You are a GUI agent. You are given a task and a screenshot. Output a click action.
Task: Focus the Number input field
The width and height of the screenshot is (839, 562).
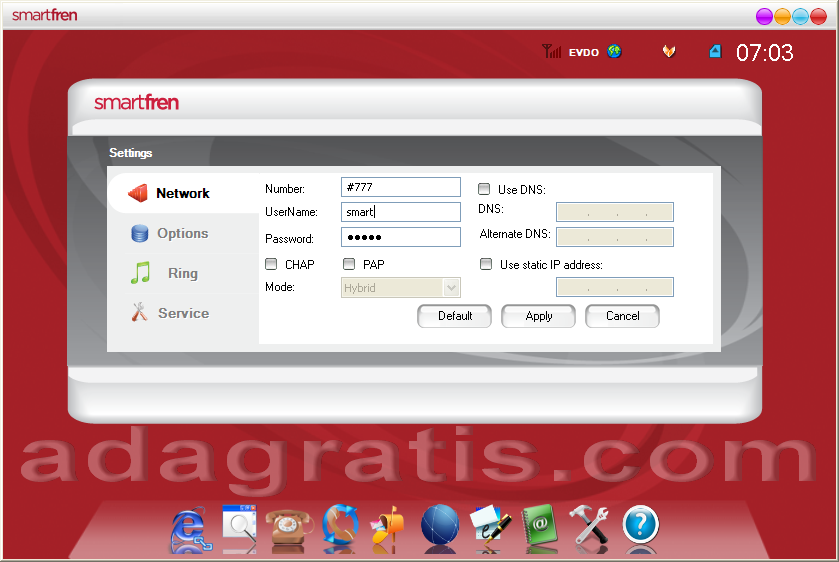point(401,187)
